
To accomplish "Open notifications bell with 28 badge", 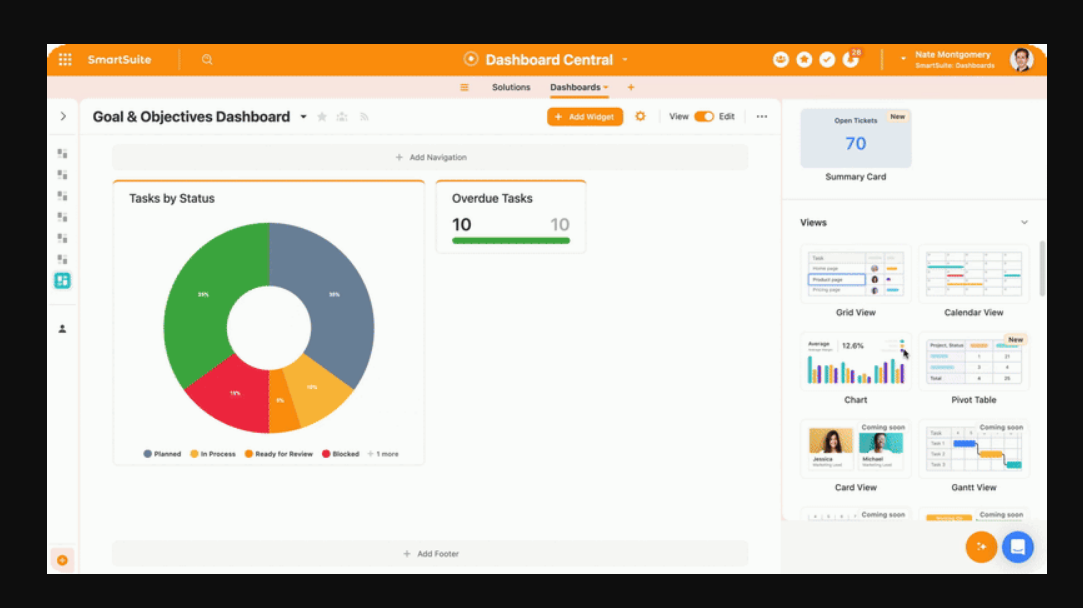I will [x=850, y=59].
